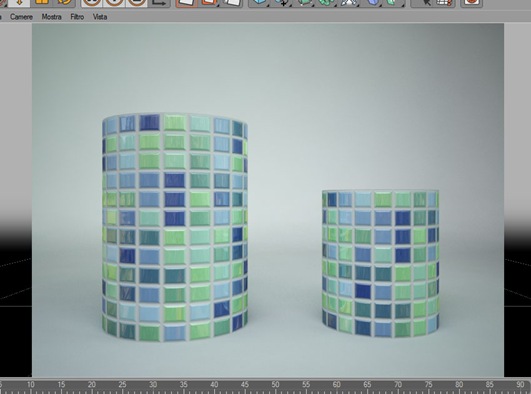Render the active view

pyautogui.click(x=187, y=3)
